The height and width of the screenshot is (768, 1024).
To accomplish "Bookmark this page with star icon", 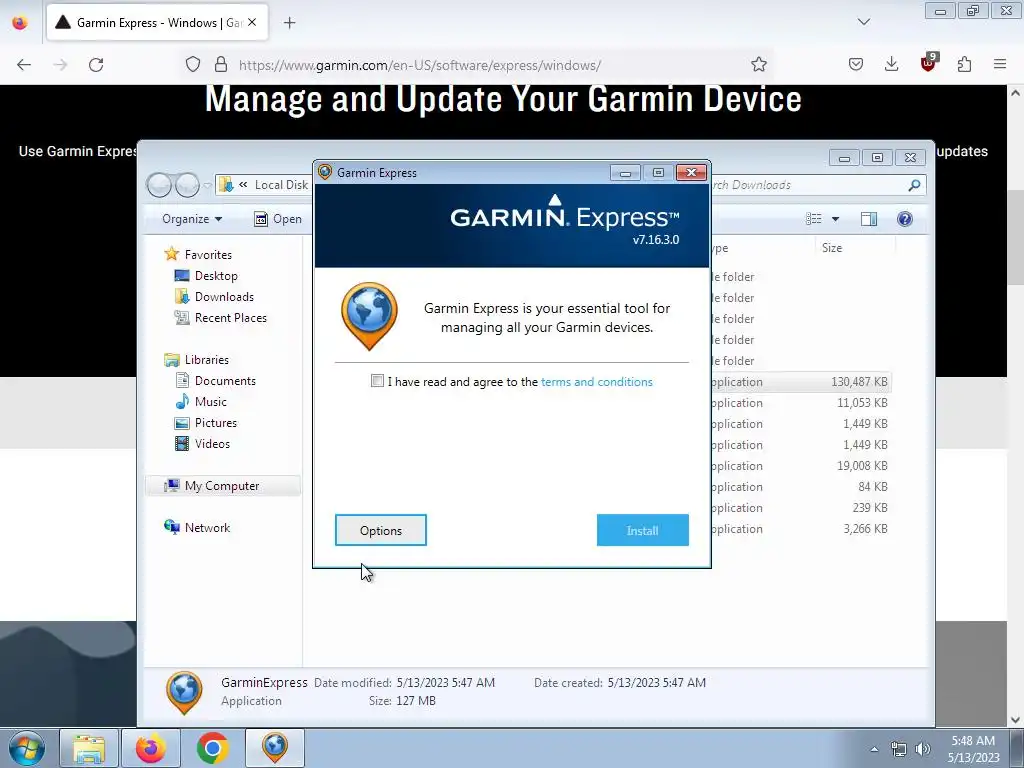I will tap(758, 64).
